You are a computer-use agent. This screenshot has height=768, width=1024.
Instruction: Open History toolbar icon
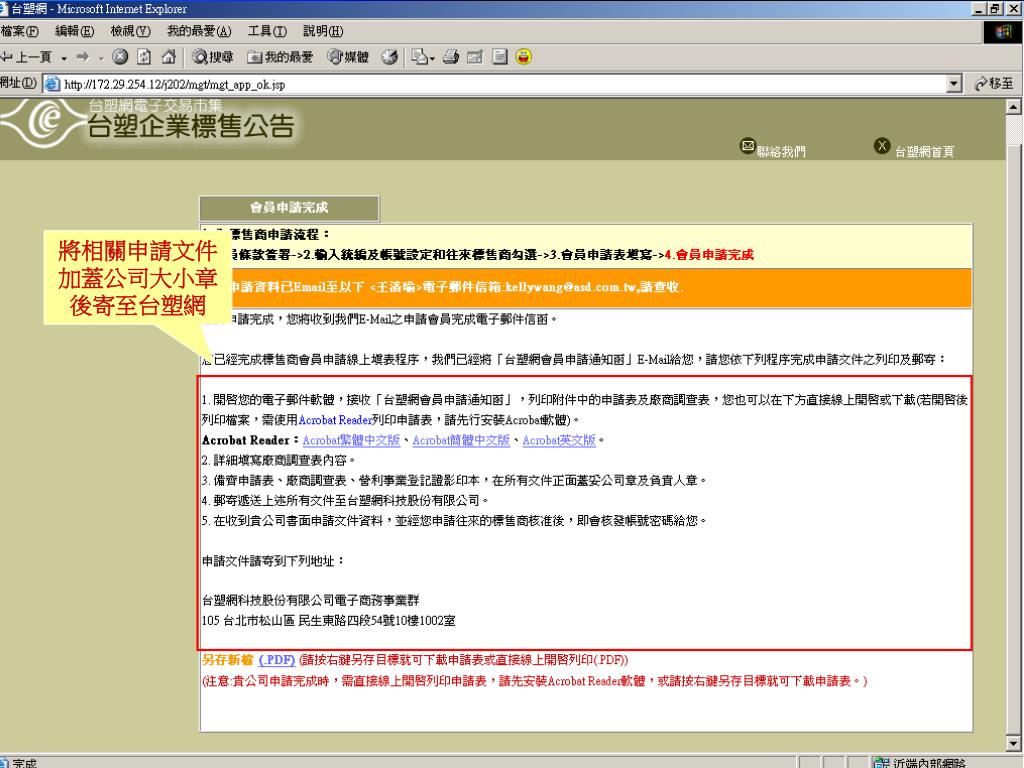point(390,57)
